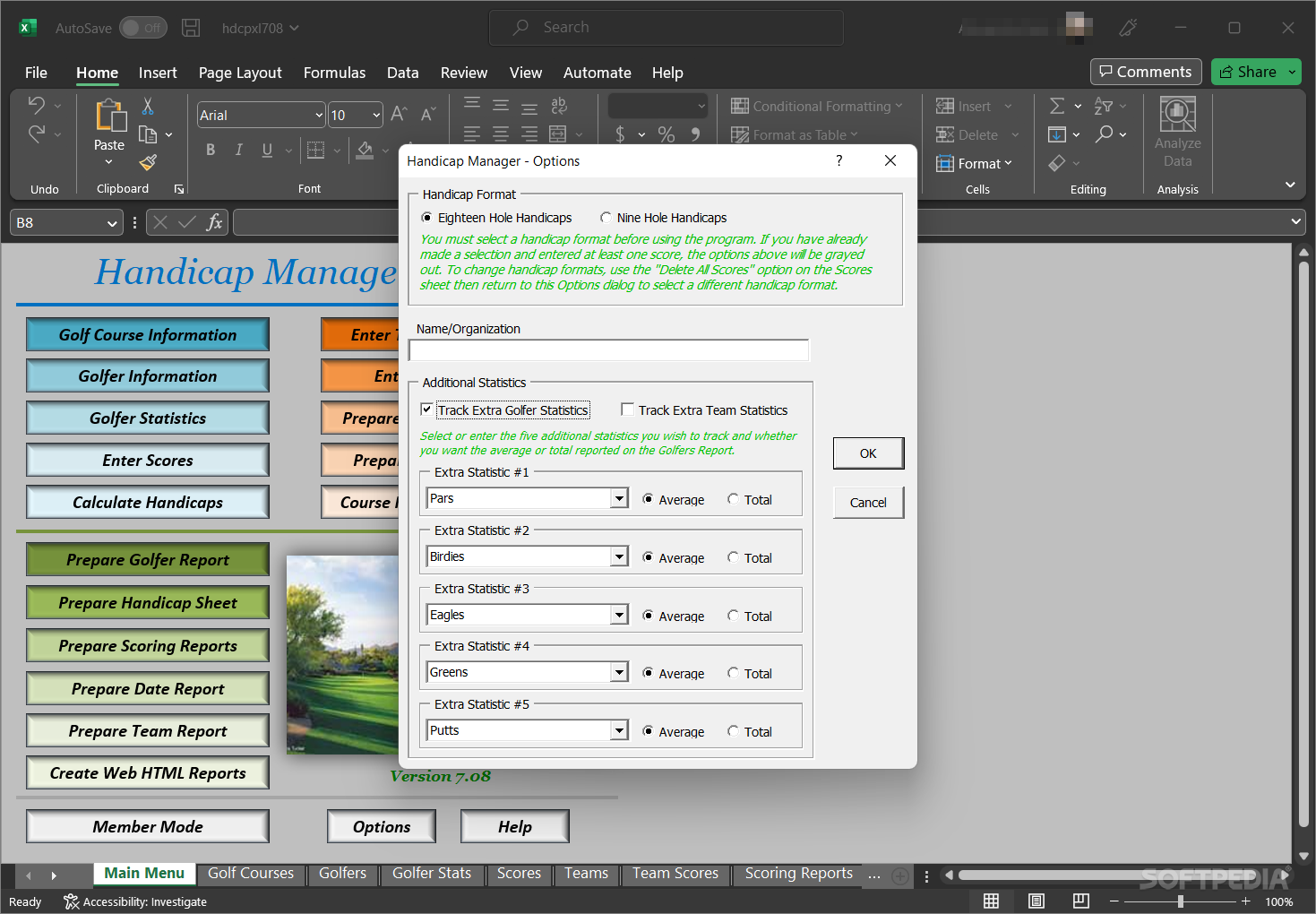Switch to Page Layout view icon
1316x914 pixels.
1036,901
